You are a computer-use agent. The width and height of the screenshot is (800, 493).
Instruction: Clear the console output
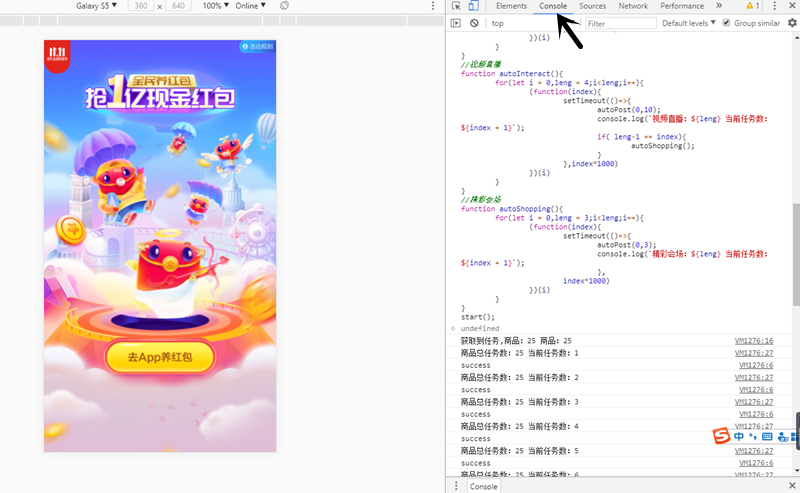474,23
